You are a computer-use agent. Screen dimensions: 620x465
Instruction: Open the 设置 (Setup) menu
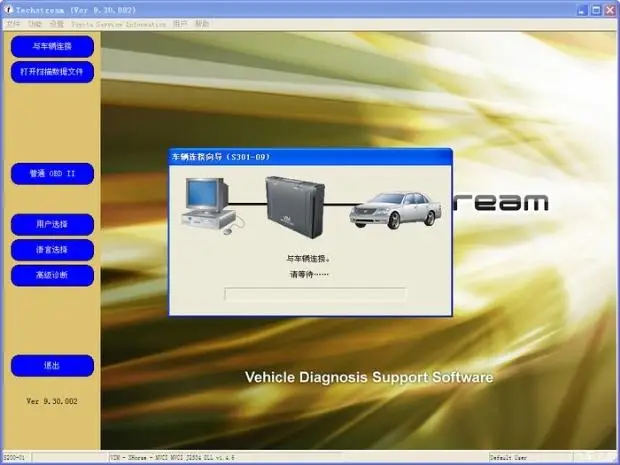click(57, 24)
